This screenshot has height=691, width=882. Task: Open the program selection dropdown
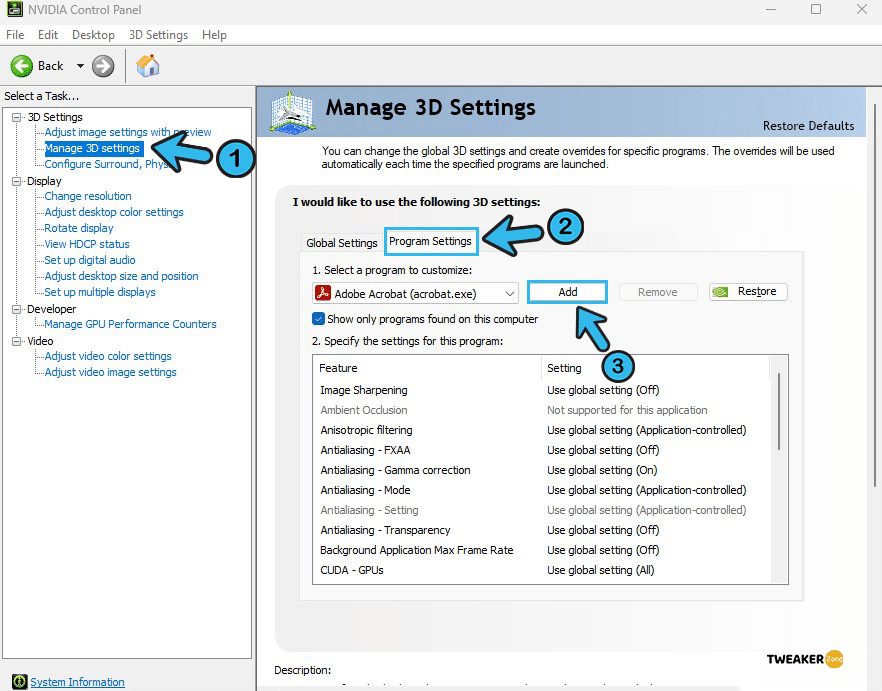(x=415, y=293)
